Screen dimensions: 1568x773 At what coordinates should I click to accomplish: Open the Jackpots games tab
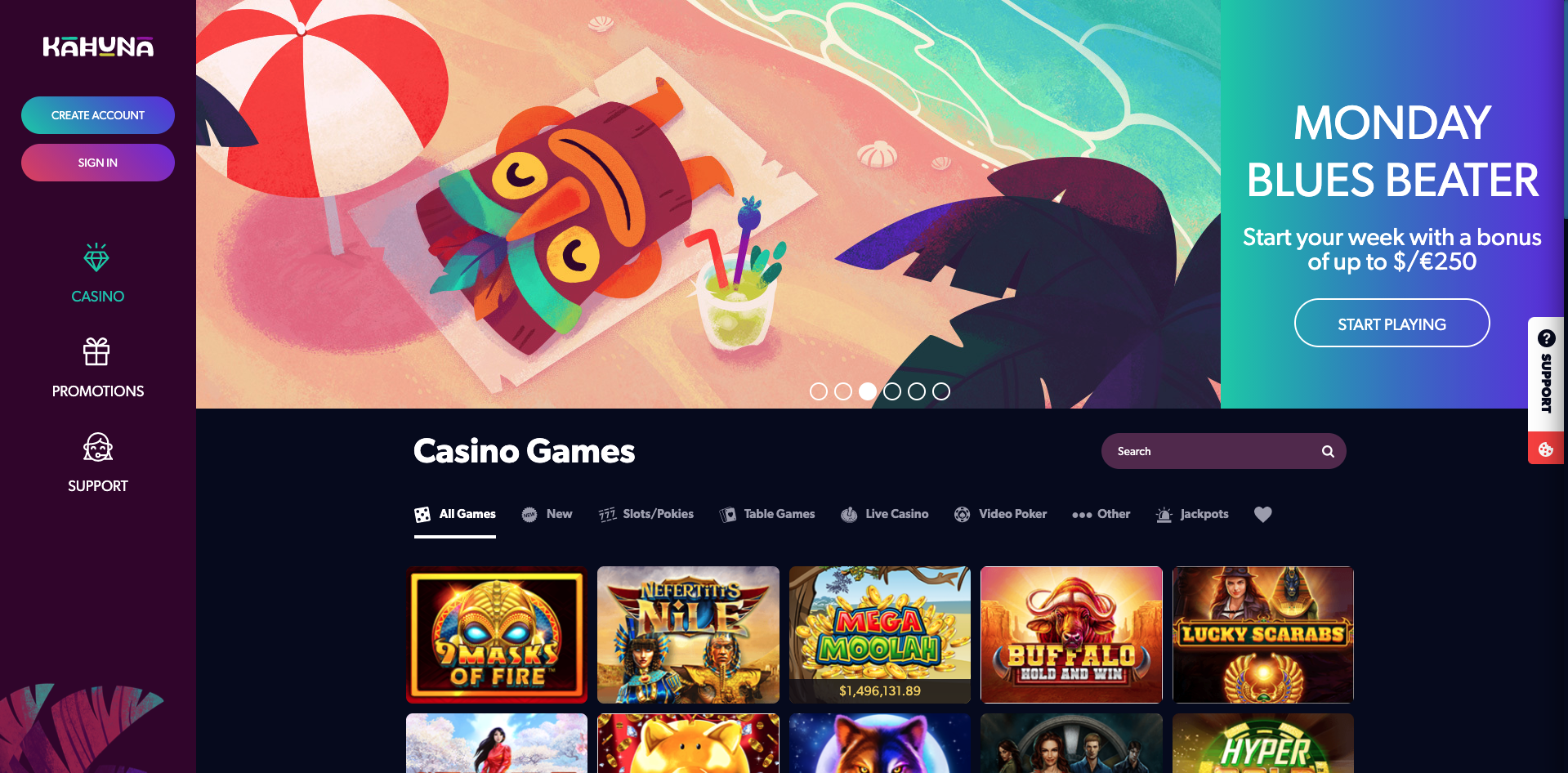[1192, 514]
